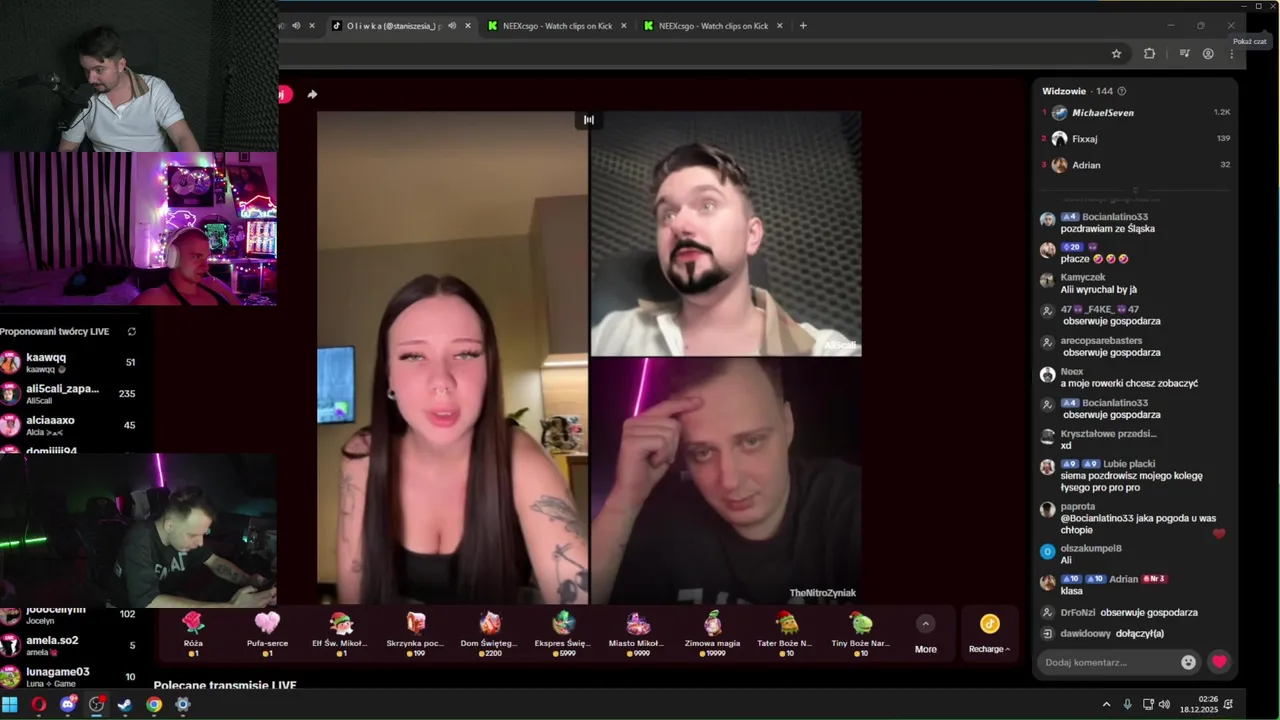
Task: Open Steam from the taskbar
Action: [x=125, y=704]
